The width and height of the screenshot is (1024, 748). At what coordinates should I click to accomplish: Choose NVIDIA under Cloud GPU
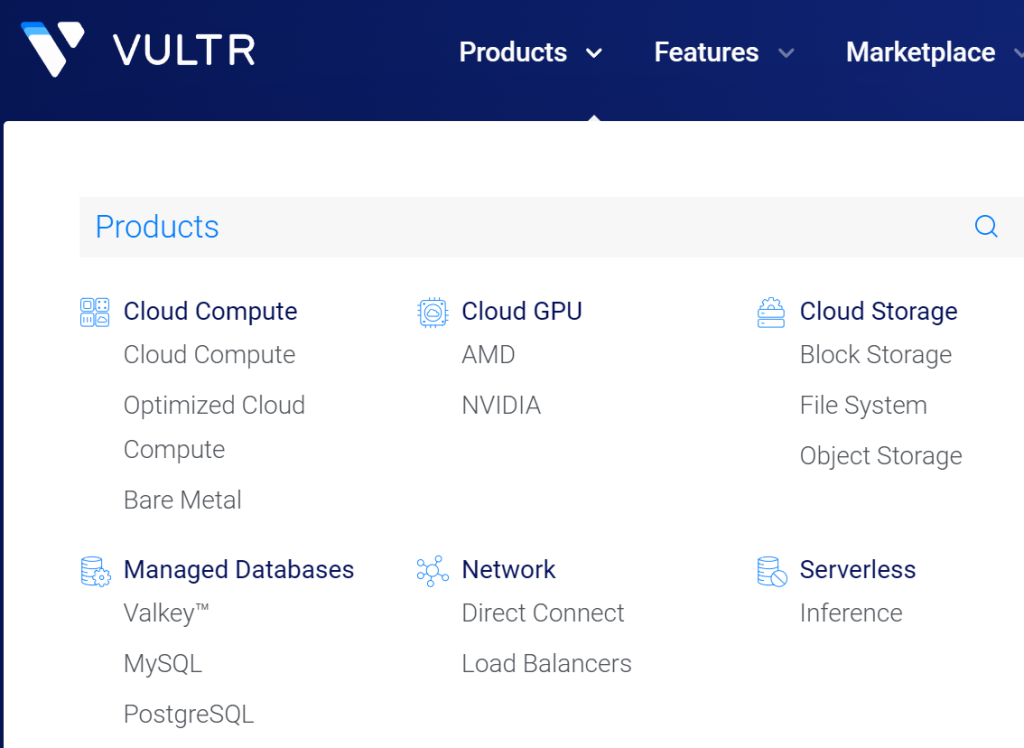pyautogui.click(x=502, y=405)
